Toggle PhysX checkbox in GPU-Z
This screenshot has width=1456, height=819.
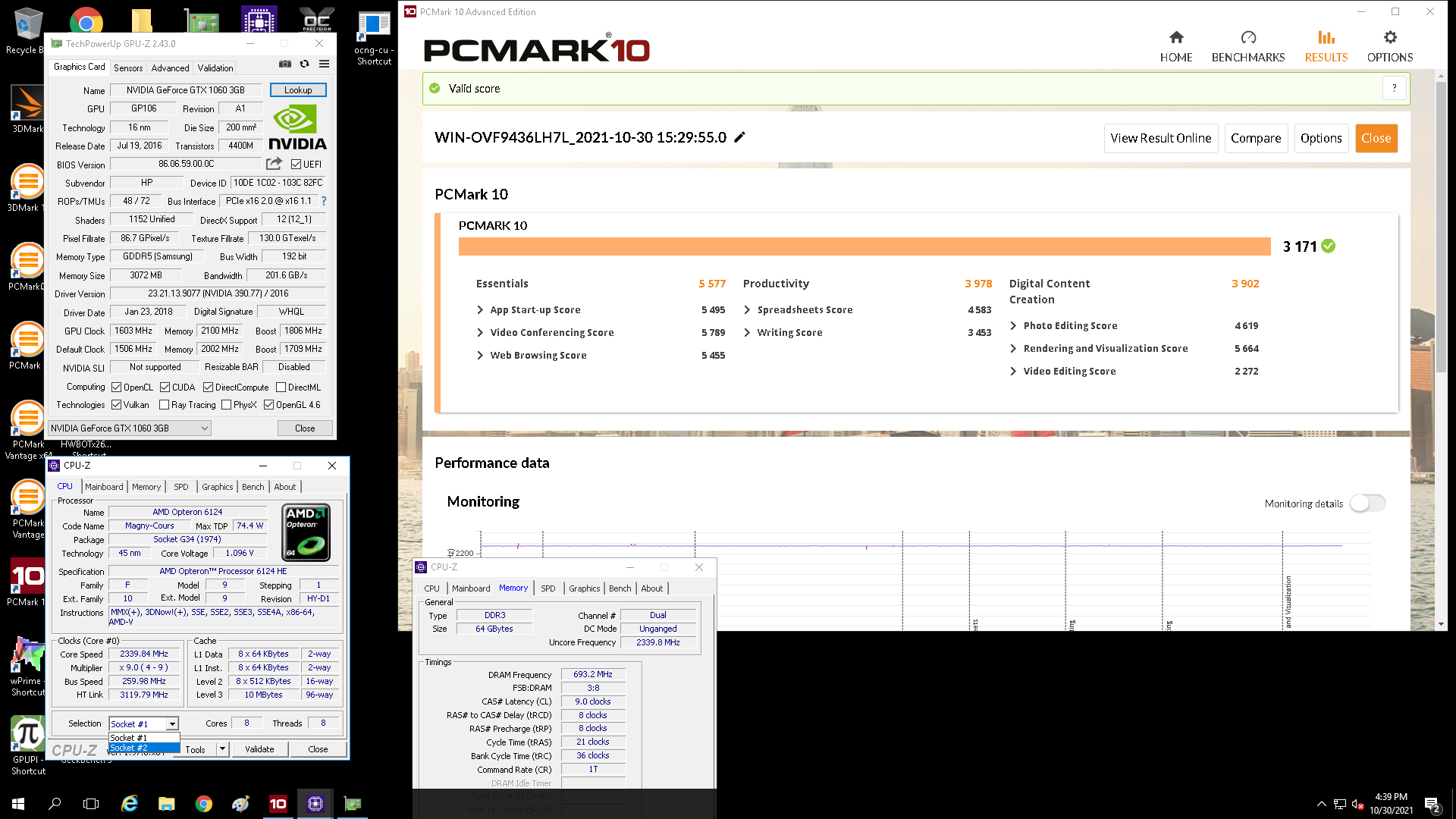click(226, 405)
